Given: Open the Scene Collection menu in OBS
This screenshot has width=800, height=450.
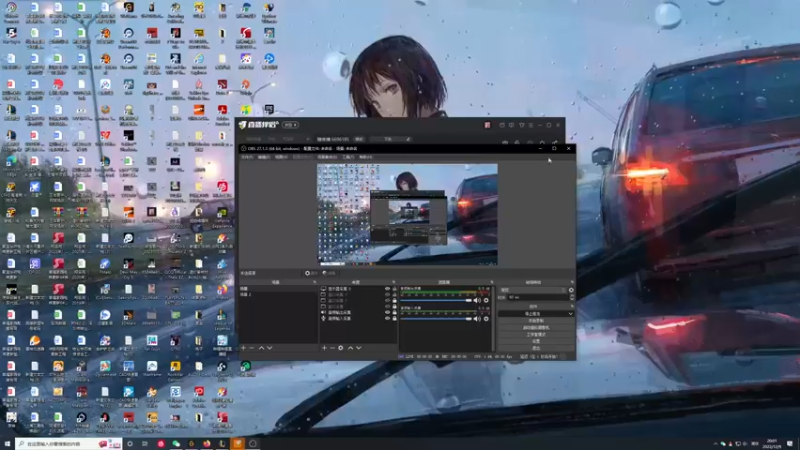Looking at the screenshot, I should pyautogui.click(x=327, y=157).
